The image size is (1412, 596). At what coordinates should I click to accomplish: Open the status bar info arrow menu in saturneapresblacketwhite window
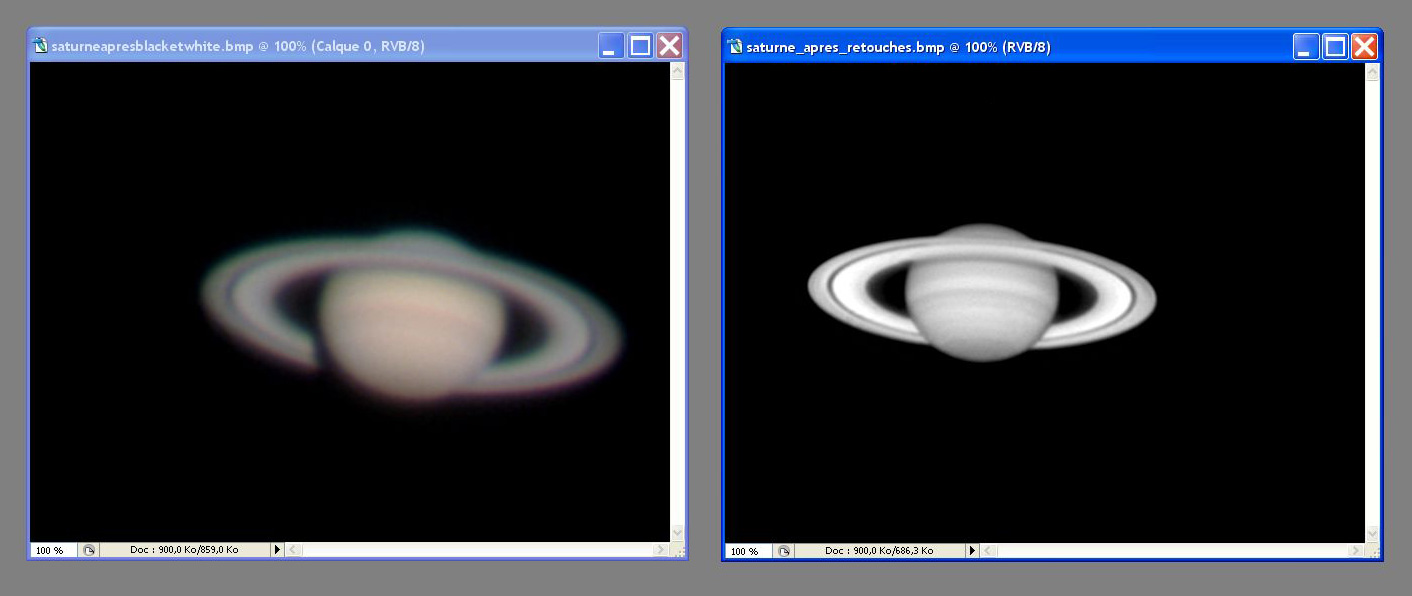point(278,550)
